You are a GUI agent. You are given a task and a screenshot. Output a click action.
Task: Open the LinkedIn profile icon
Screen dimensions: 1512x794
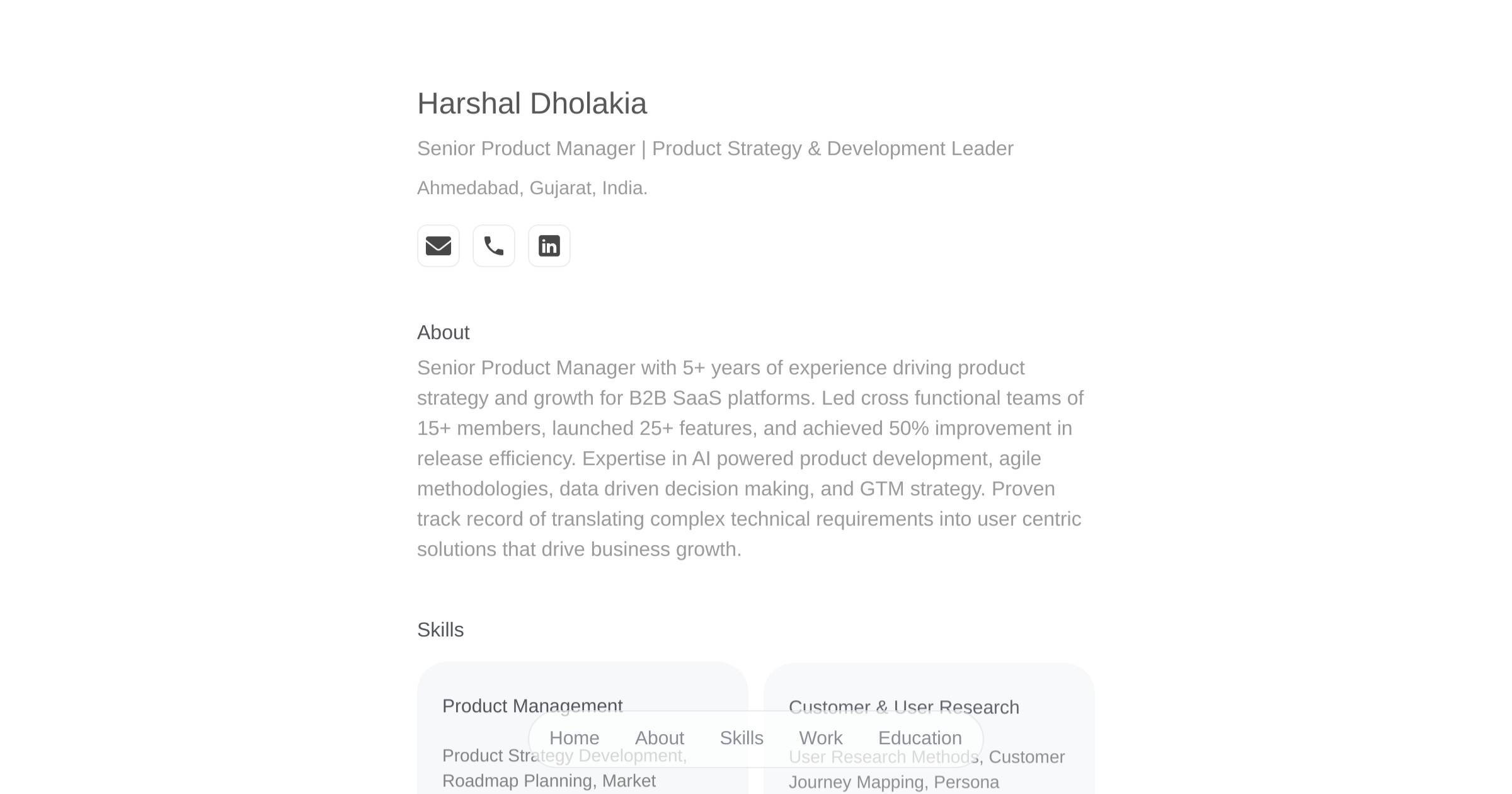pos(549,246)
